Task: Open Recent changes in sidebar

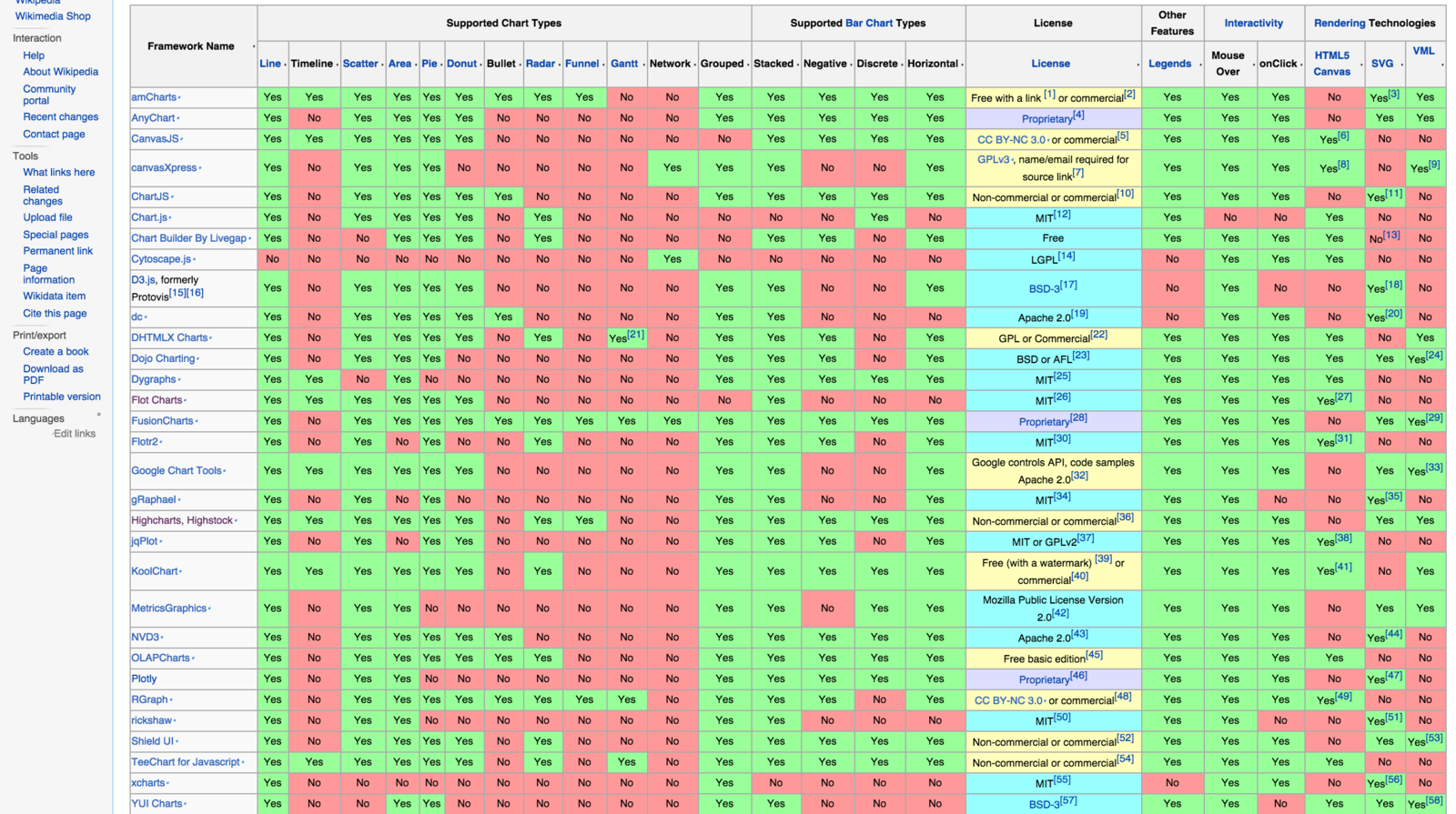Action: point(61,117)
